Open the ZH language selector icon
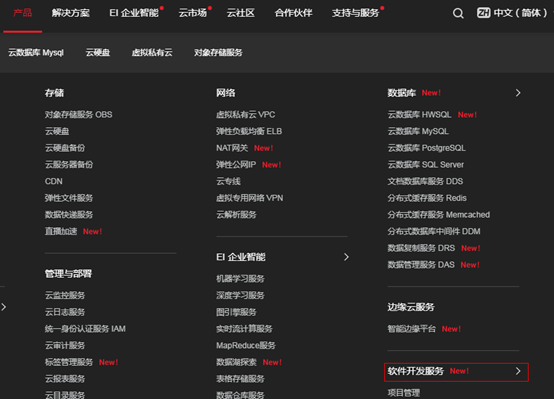Image resolution: width=554 pixels, height=399 pixels. [x=483, y=13]
